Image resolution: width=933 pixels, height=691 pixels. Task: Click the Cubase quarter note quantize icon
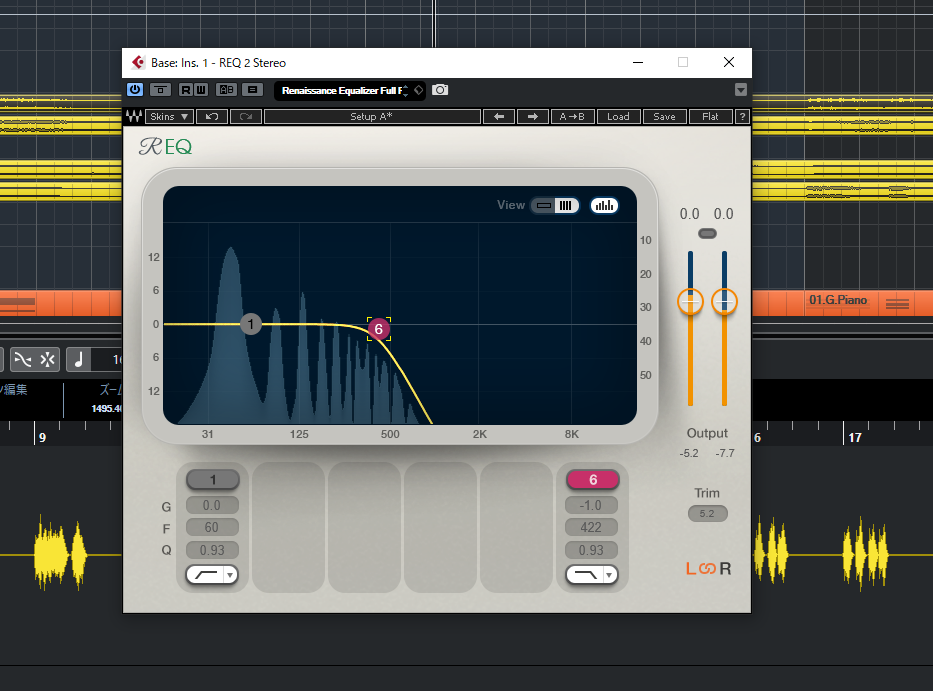(x=79, y=359)
